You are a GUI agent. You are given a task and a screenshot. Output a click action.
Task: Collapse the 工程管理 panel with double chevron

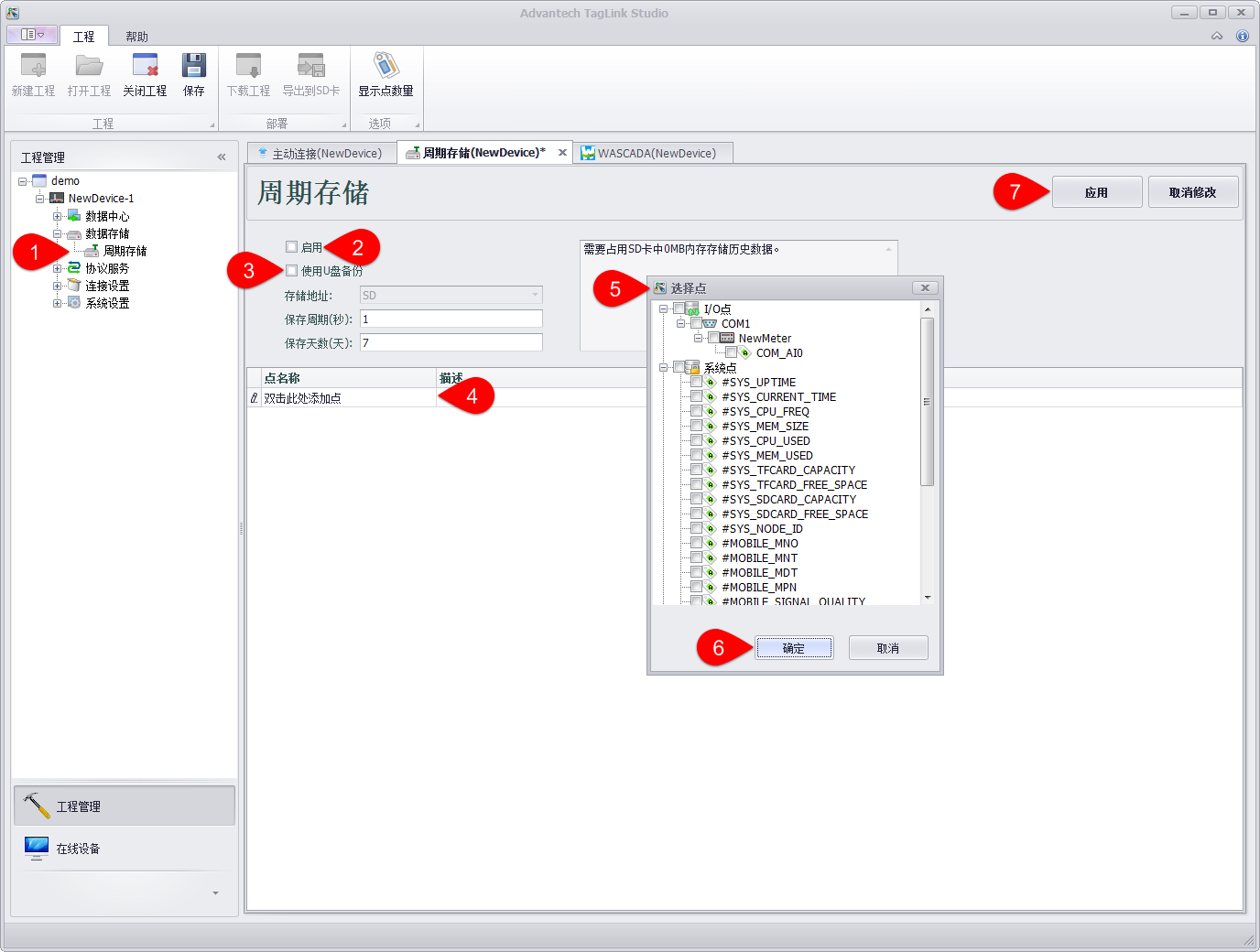click(x=222, y=157)
